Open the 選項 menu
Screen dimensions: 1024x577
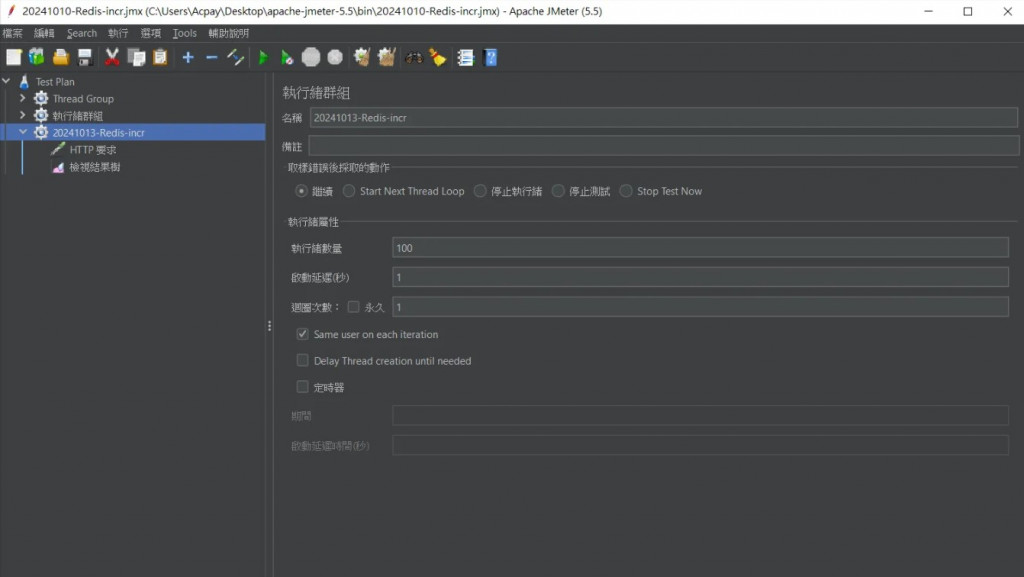(151, 33)
